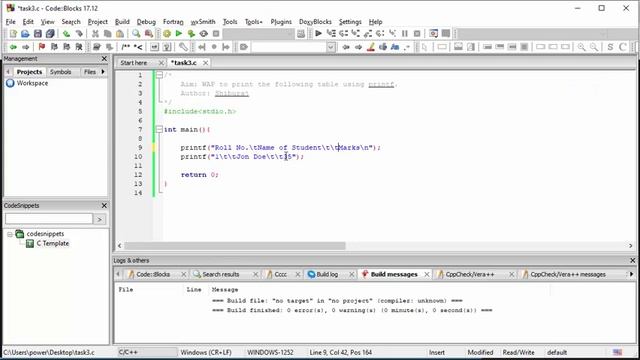
Task: Toggle search in selected text icon
Action: point(382,47)
